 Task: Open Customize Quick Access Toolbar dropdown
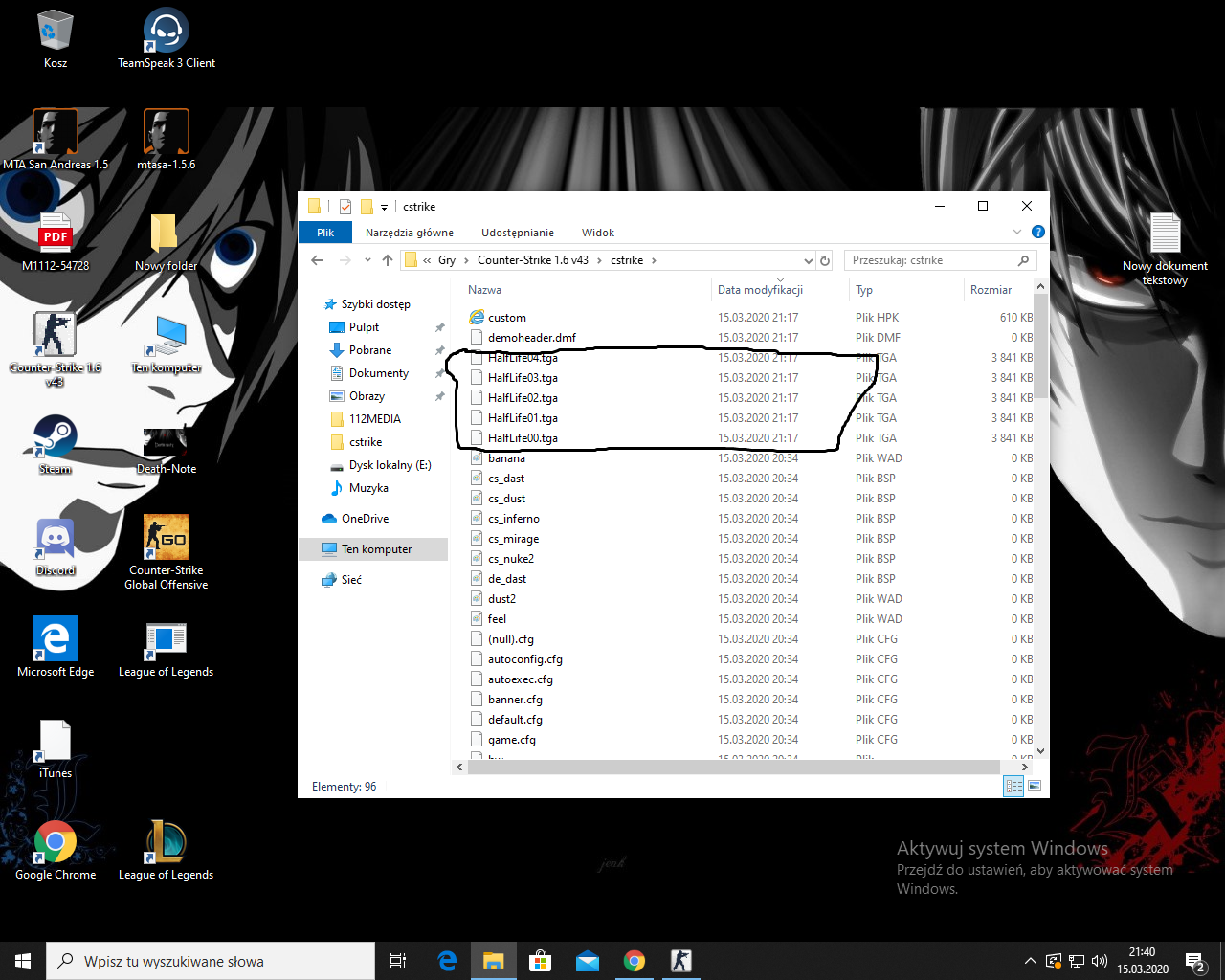click(x=384, y=207)
